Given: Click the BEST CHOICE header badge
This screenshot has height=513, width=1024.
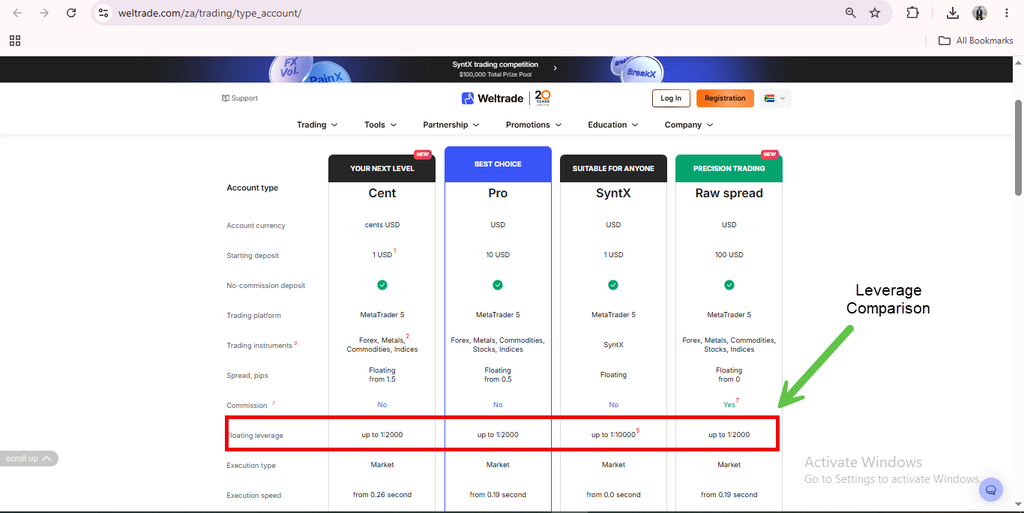Looking at the screenshot, I should tap(498, 164).
